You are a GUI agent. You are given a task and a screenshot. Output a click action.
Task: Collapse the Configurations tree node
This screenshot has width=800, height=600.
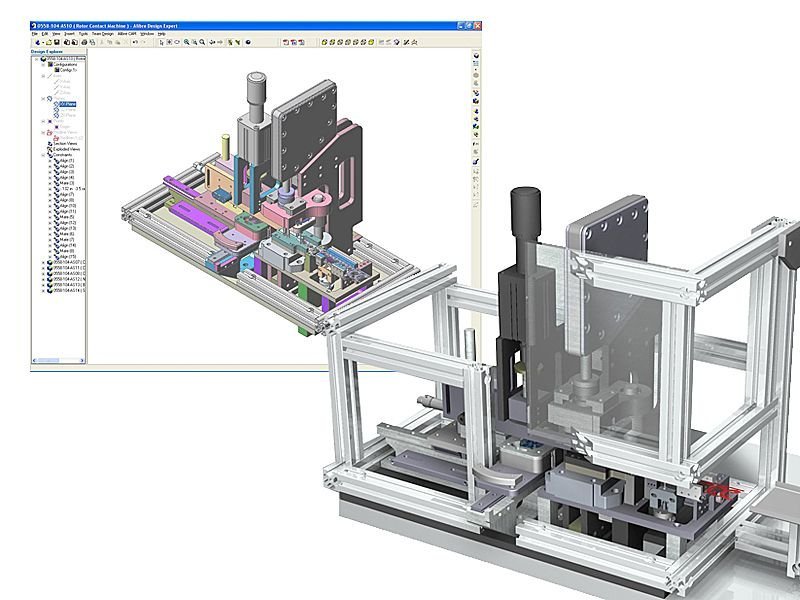click(x=43, y=65)
